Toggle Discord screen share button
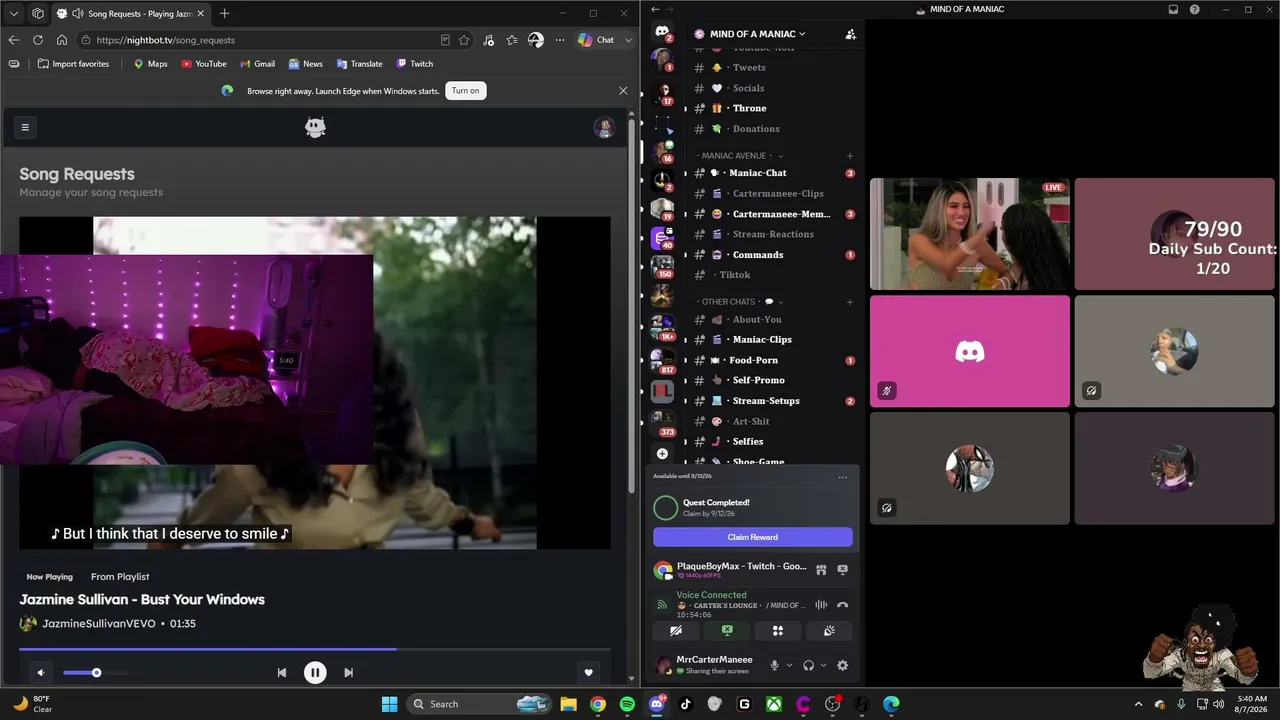The width and height of the screenshot is (1280, 720). click(x=727, y=631)
